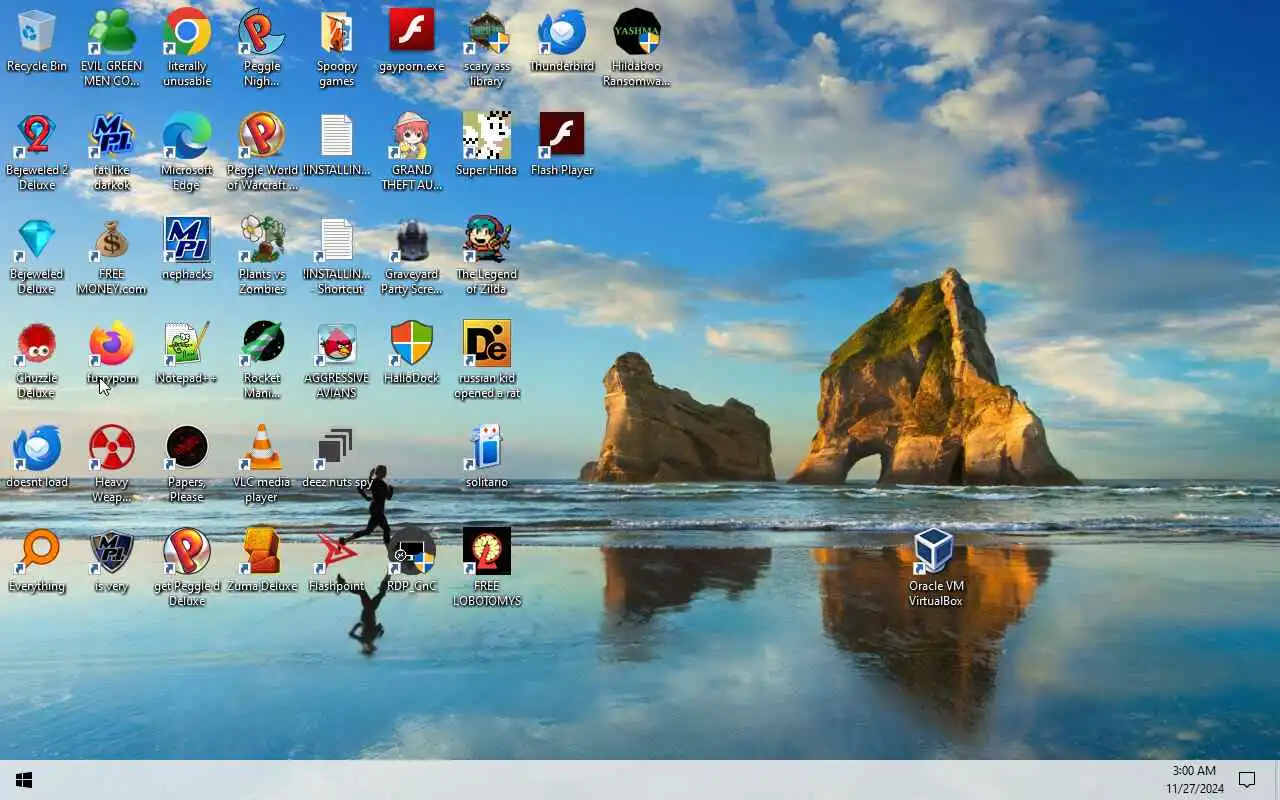Select the nephacks shortcut icon
Image resolution: width=1280 pixels, height=800 pixels.
(x=187, y=240)
